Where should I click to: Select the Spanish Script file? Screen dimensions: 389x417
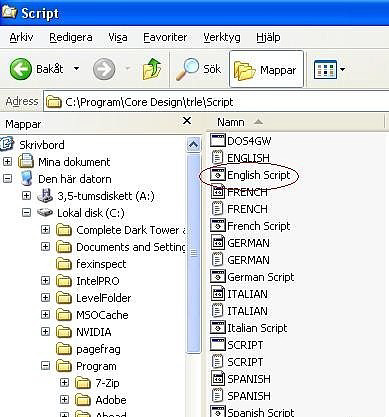252,412
